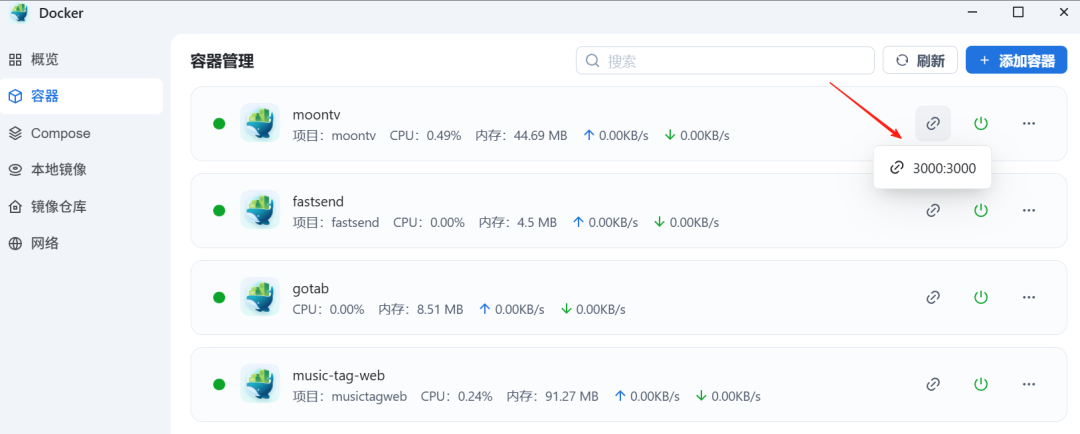Open the 本地镜像 local images section
This screenshot has width=1080, height=434.
81,169
